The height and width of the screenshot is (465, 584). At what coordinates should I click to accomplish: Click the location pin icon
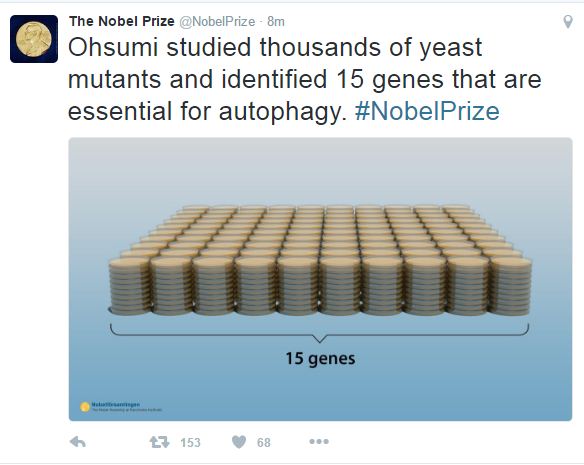point(568,22)
